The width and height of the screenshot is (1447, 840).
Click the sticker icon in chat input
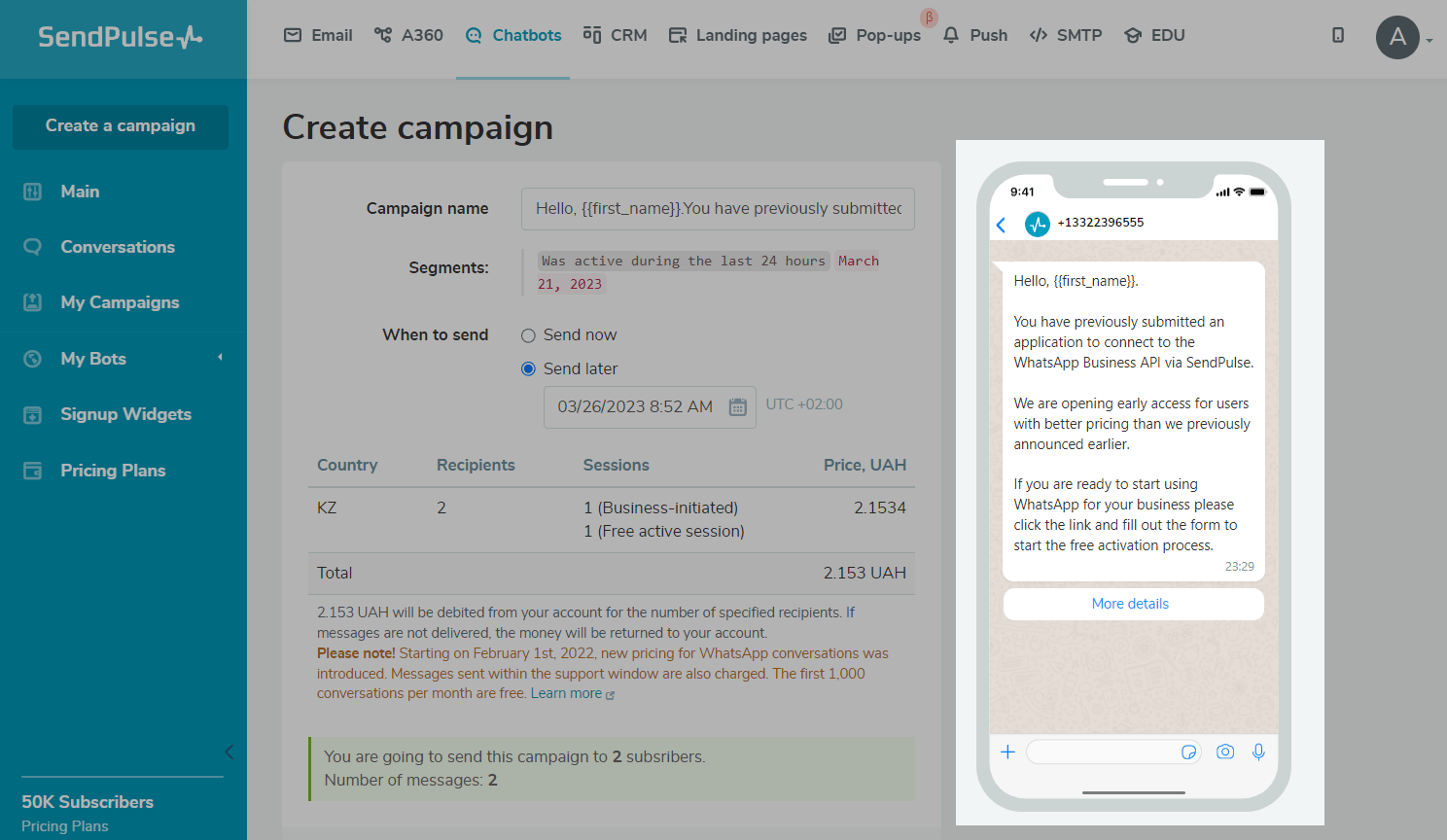click(x=1188, y=752)
